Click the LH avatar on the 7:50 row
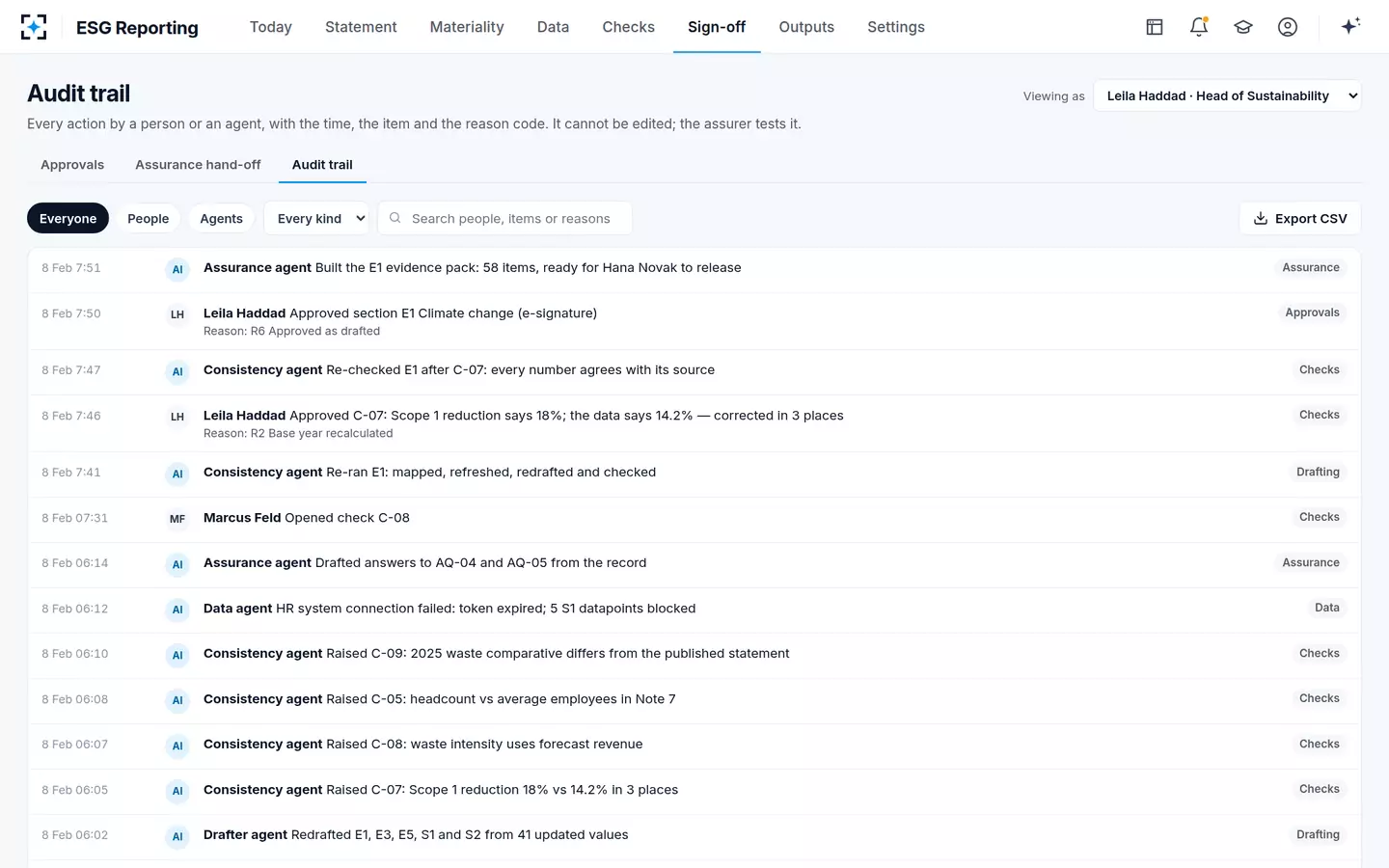1389x868 pixels. point(177,314)
